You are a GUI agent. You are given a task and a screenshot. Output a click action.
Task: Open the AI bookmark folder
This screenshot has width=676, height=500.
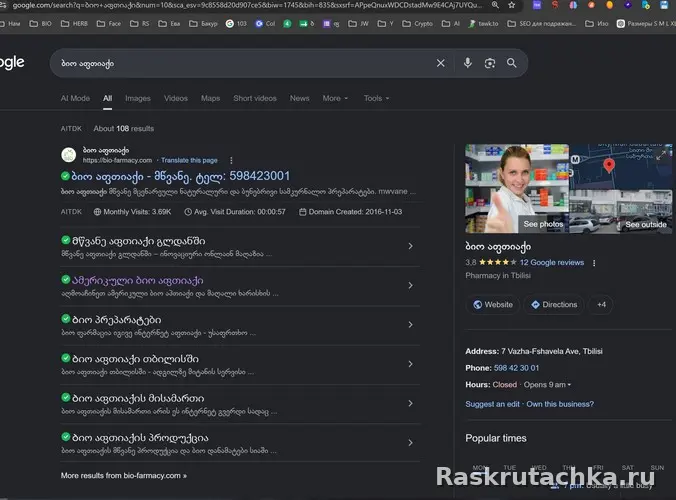tap(451, 24)
